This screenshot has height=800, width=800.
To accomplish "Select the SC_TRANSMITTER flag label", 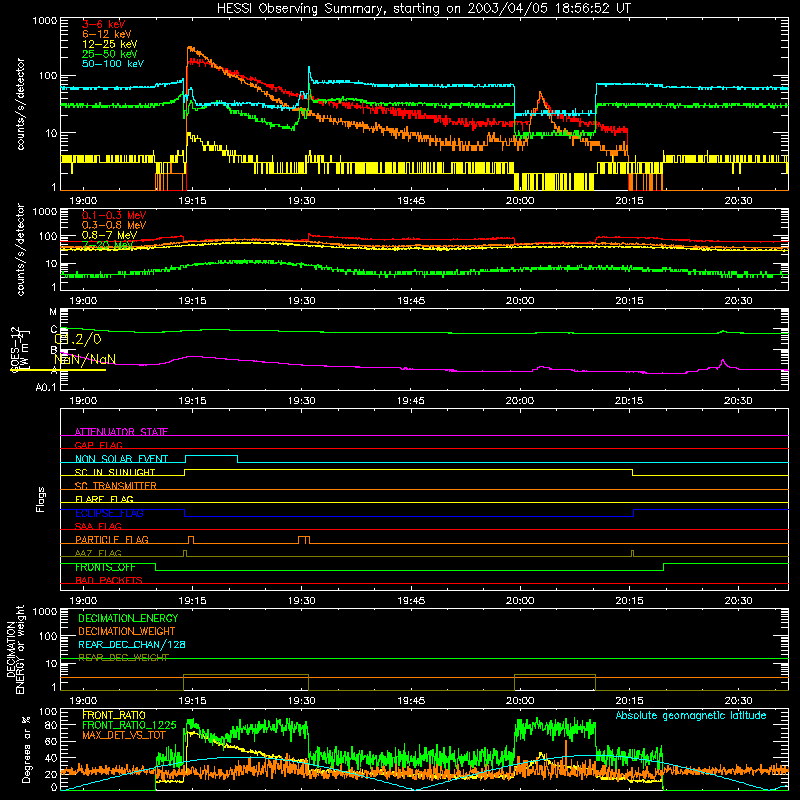I will [115, 485].
